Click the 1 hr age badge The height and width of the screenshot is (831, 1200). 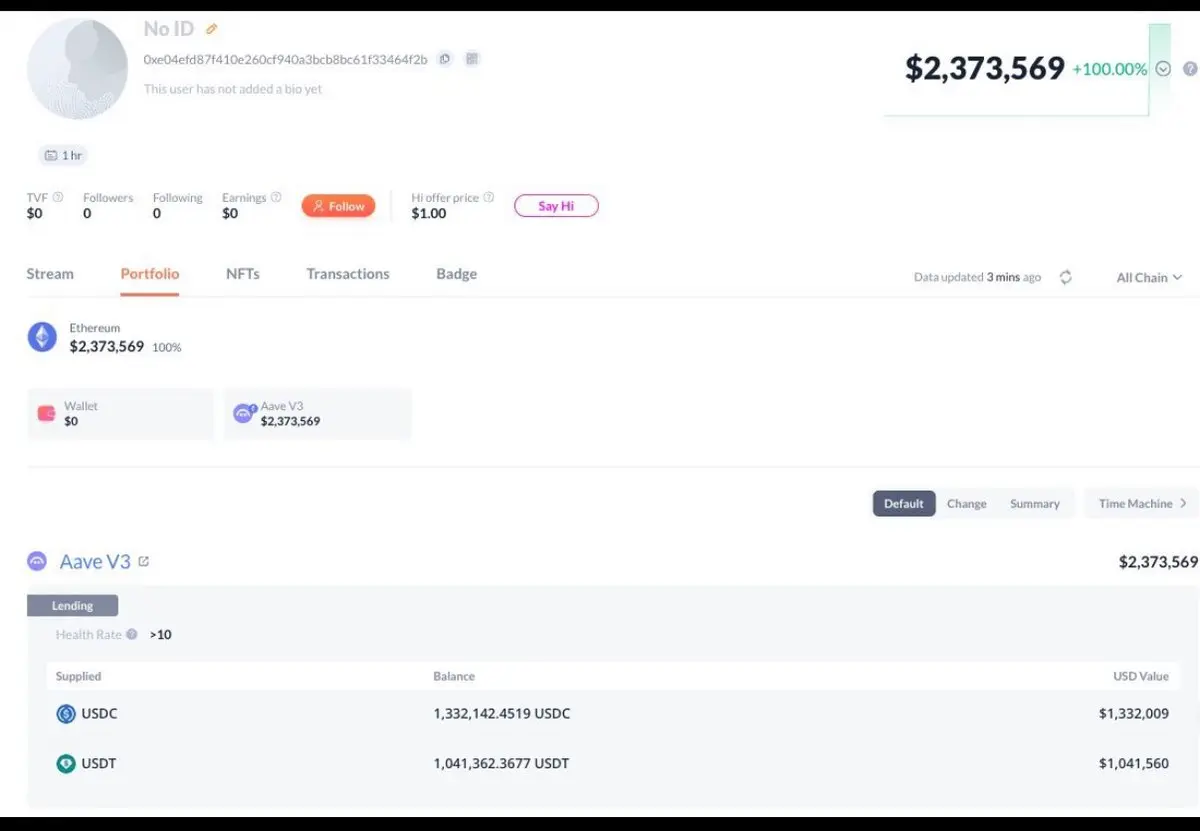(x=63, y=156)
